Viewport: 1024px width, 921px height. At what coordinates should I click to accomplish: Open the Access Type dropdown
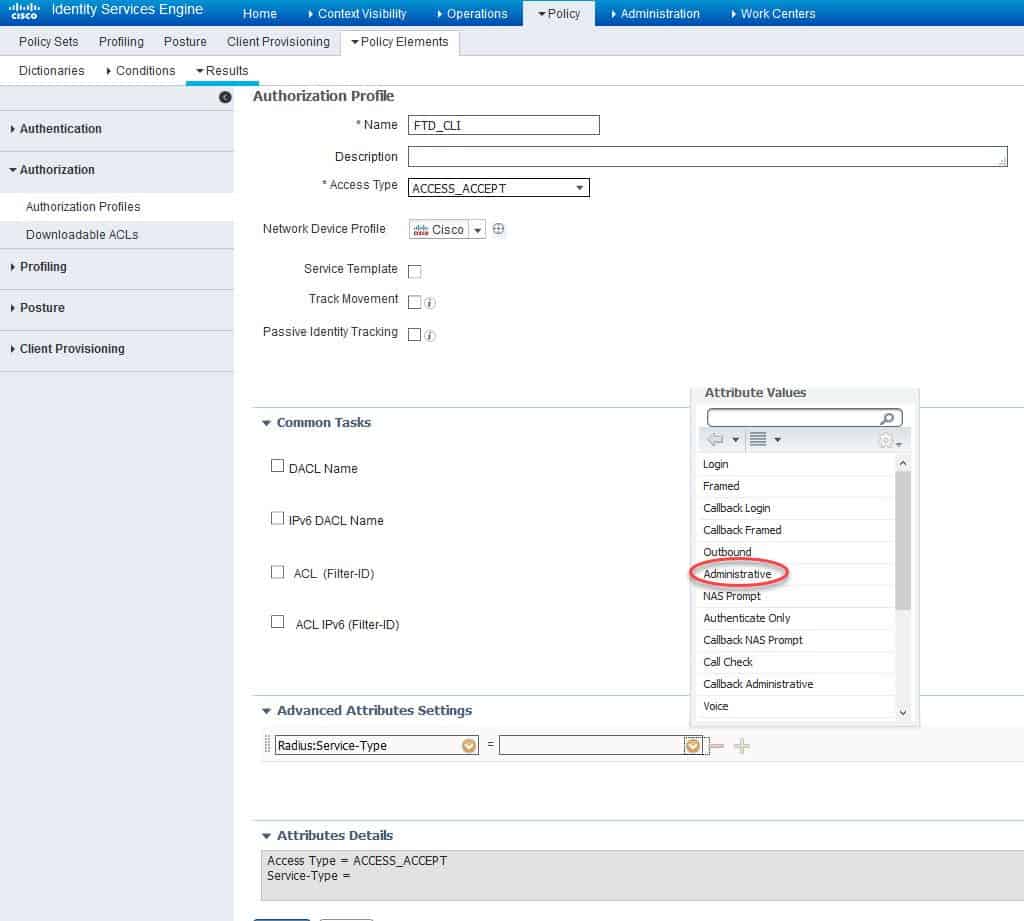pos(499,188)
